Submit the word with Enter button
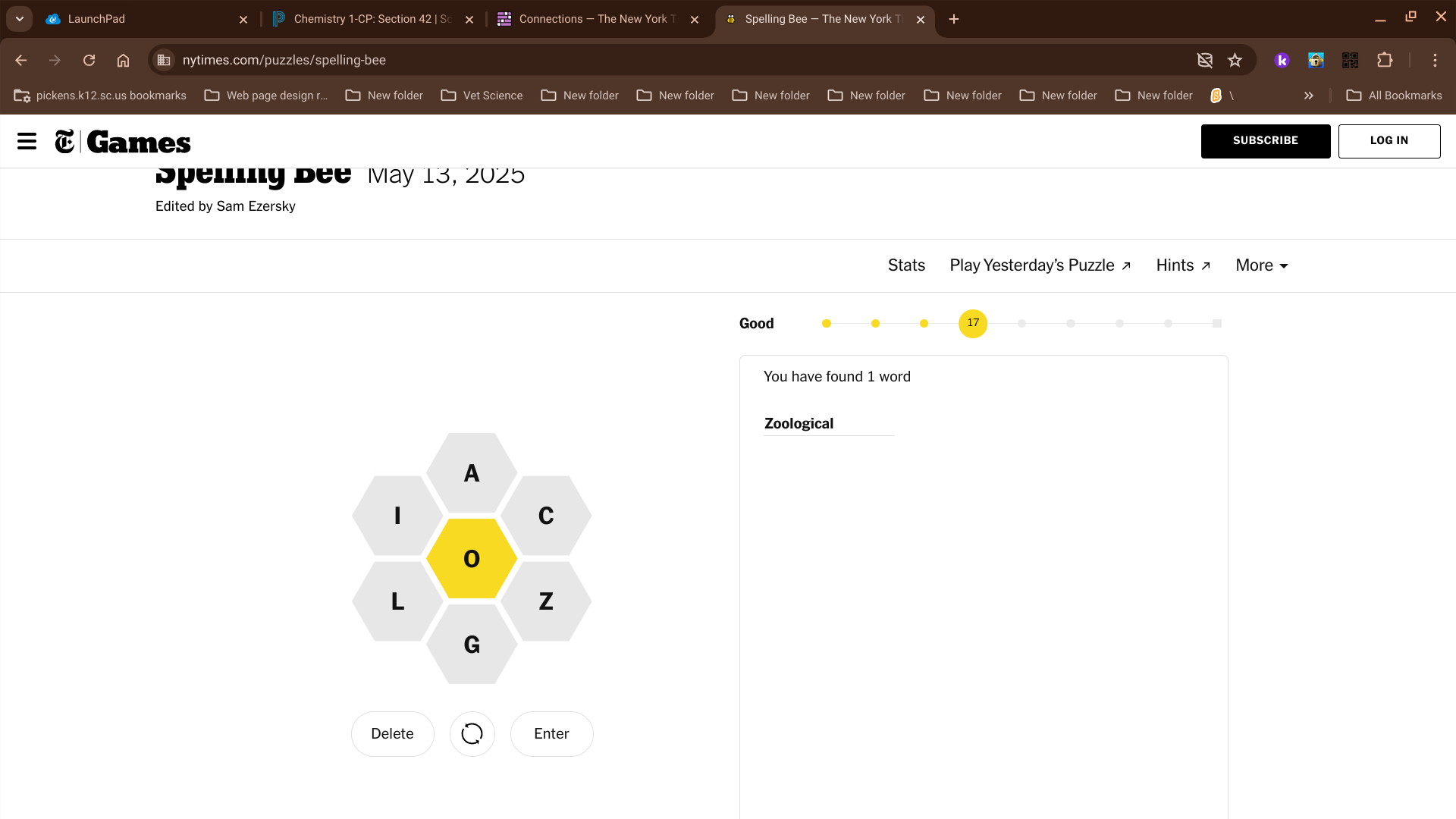The width and height of the screenshot is (1456, 819). (x=551, y=733)
